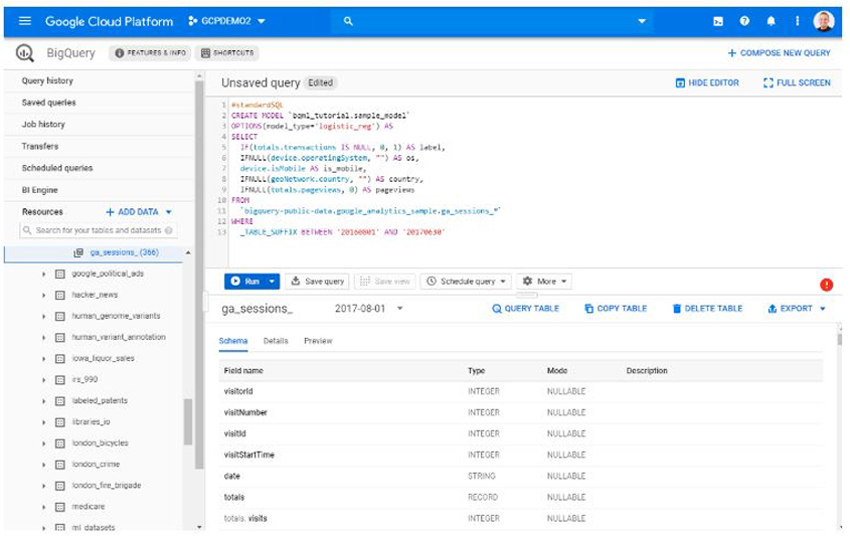Click Delete Table
The width and height of the screenshot is (850, 536).
[x=707, y=308]
